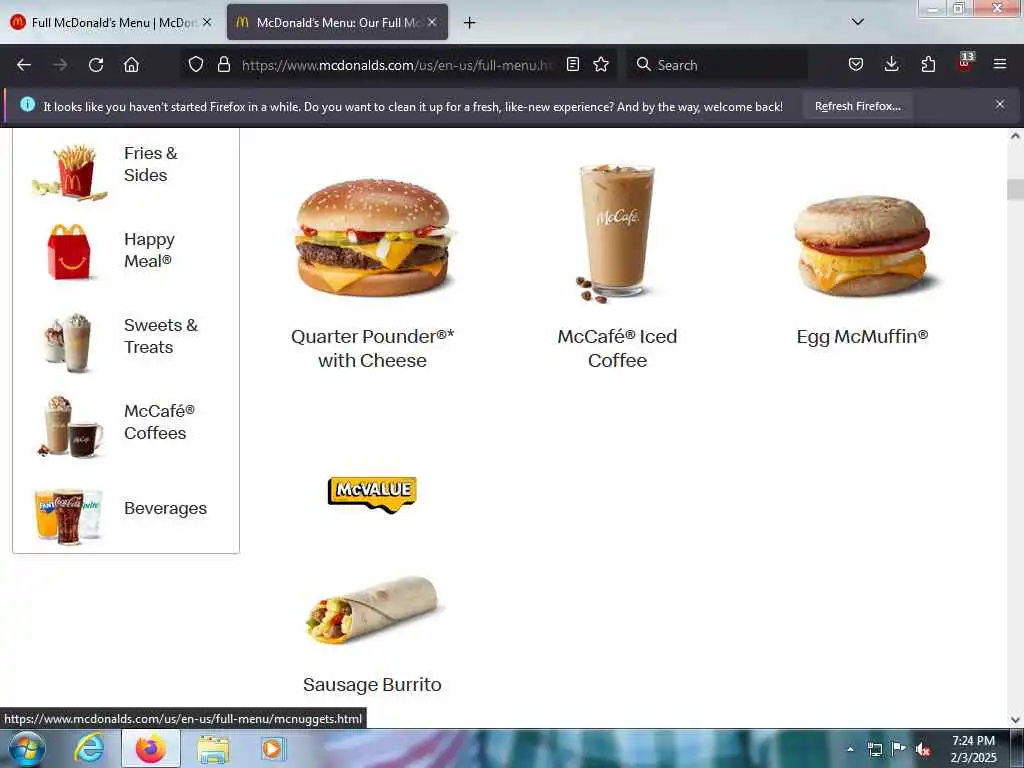Image resolution: width=1024 pixels, height=768 pixels.
Task: Click the McValue badge logo
Action: pyautogui.click(x=372, y=494)
